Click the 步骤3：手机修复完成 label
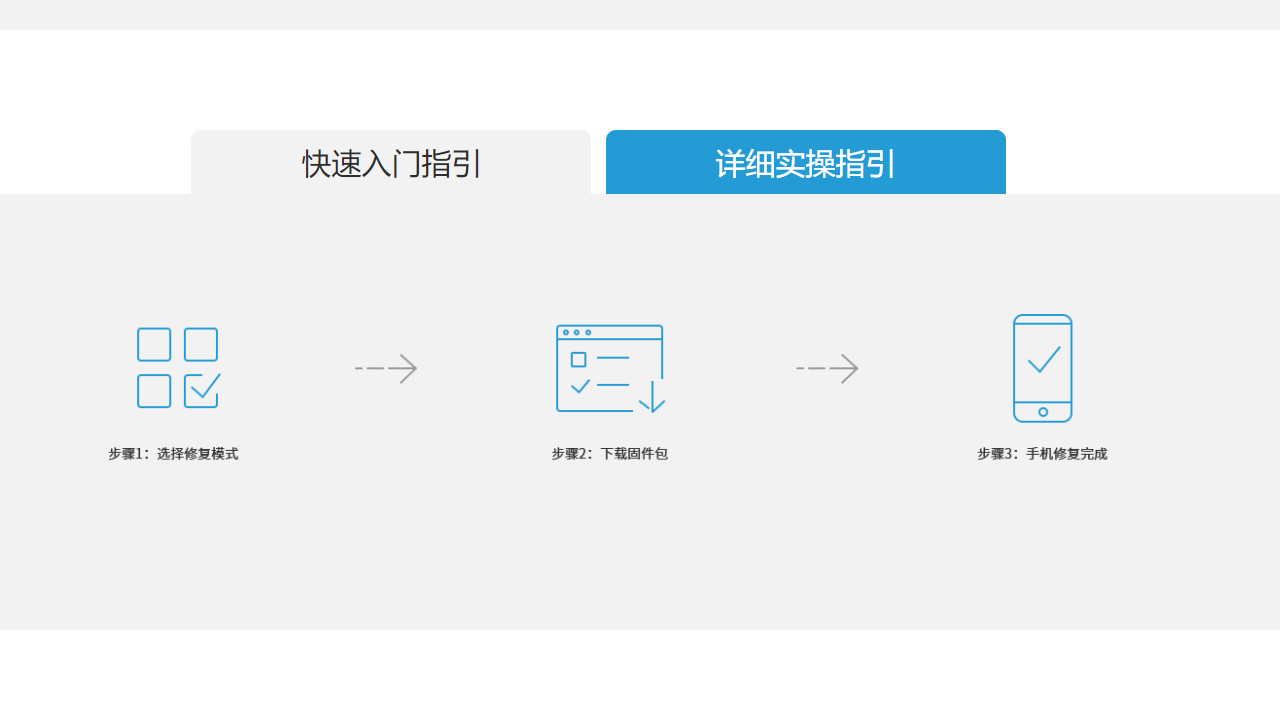 1042,454
